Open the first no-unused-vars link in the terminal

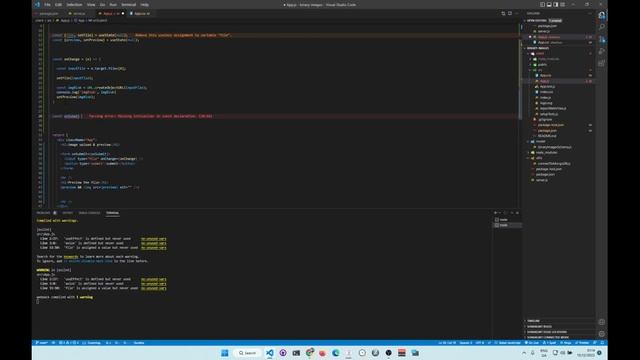coord(153,239)
